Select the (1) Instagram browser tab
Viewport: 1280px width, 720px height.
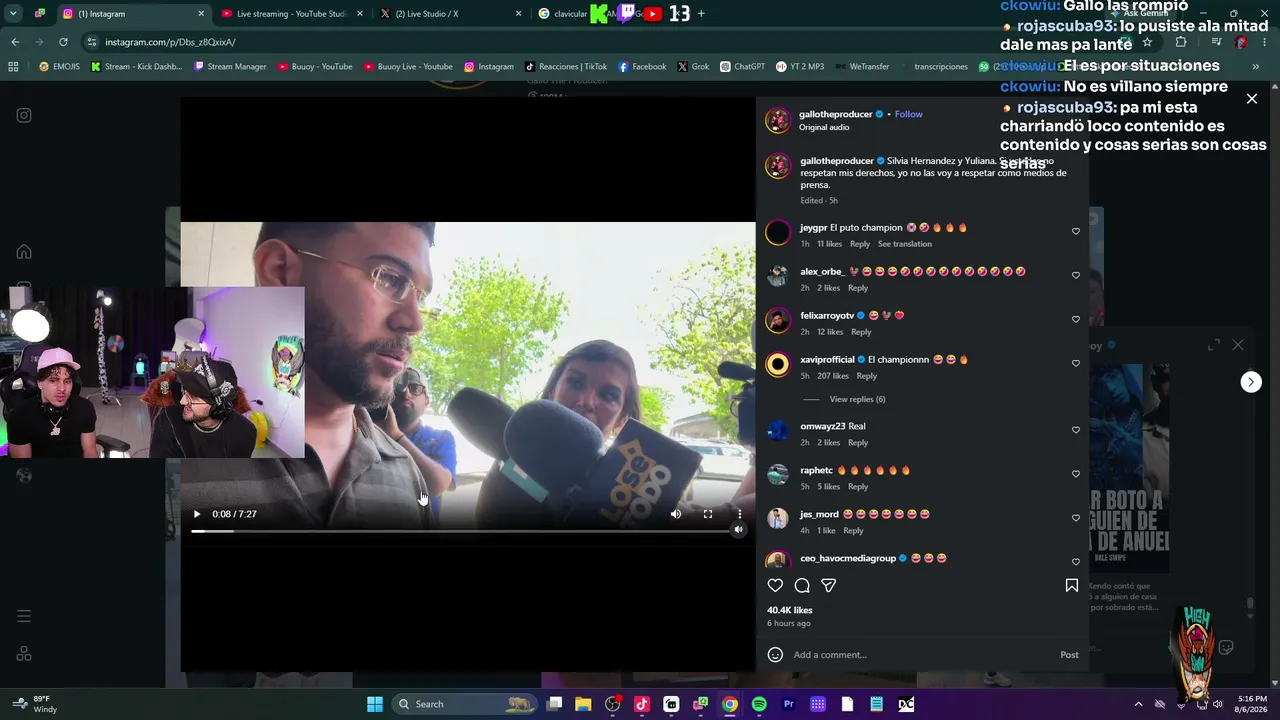point(132,14)
